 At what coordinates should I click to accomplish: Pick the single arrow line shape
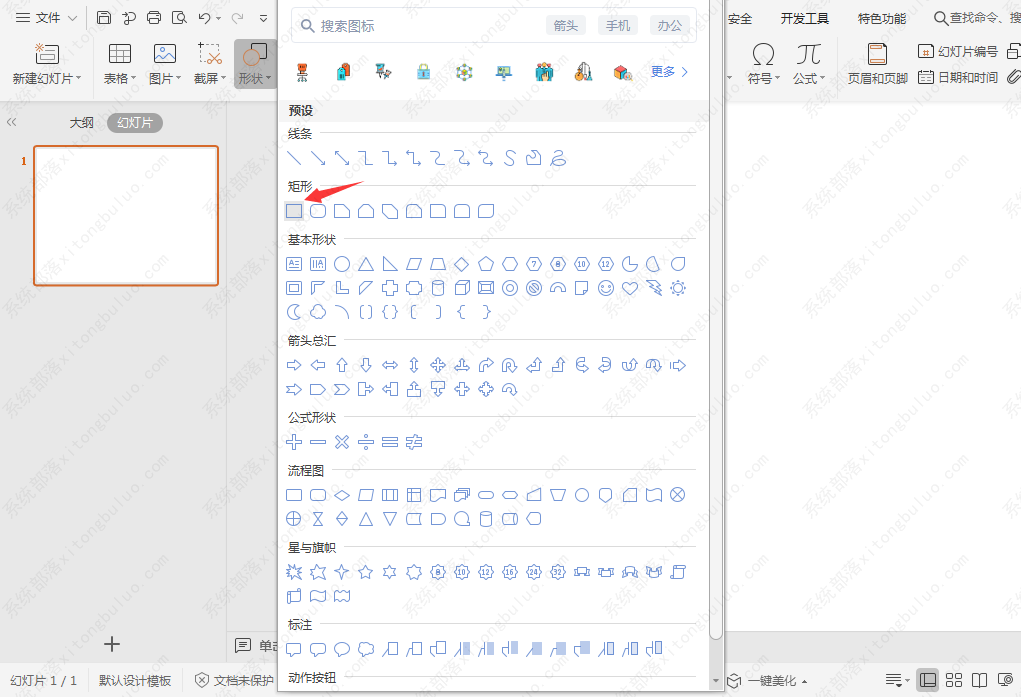point(318,158)
